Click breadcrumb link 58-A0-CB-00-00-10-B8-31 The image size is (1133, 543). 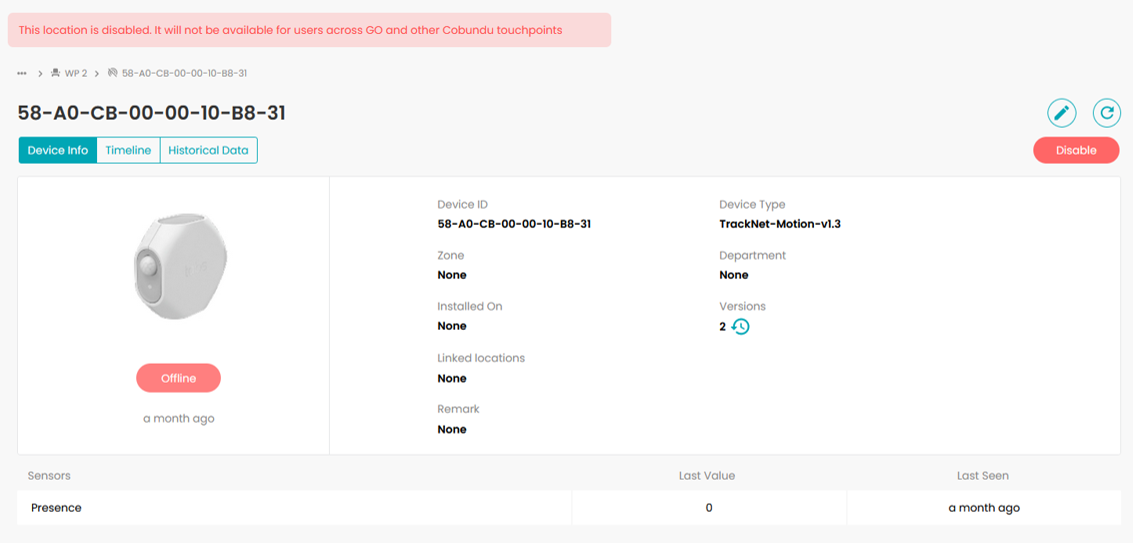pos(185,73)
